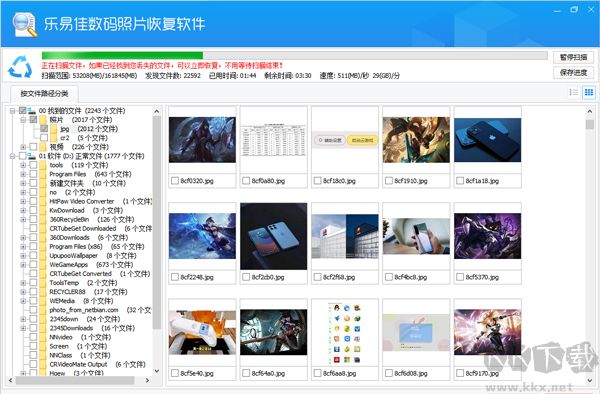Click file name 8cf2f68.jpg

[x=339, y=277]
